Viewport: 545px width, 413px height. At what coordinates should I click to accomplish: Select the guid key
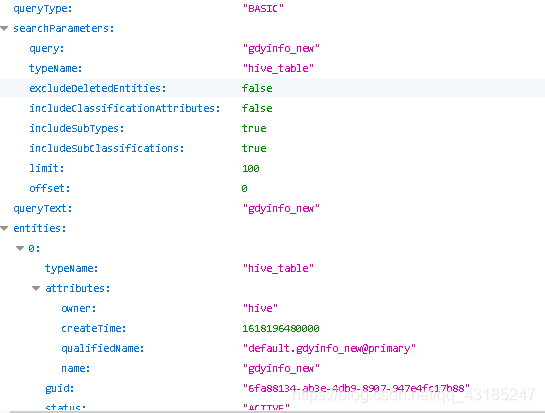[x=59, y=388]
